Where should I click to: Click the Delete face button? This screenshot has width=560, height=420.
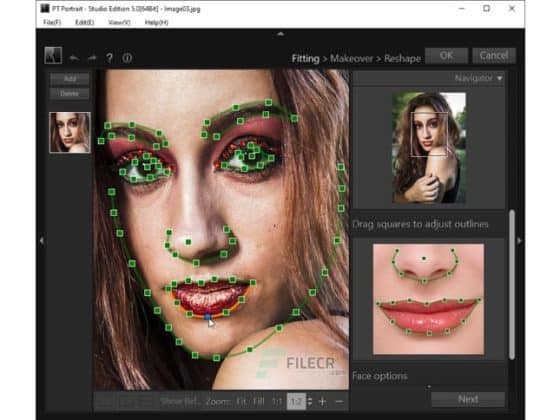pos(70,94)
